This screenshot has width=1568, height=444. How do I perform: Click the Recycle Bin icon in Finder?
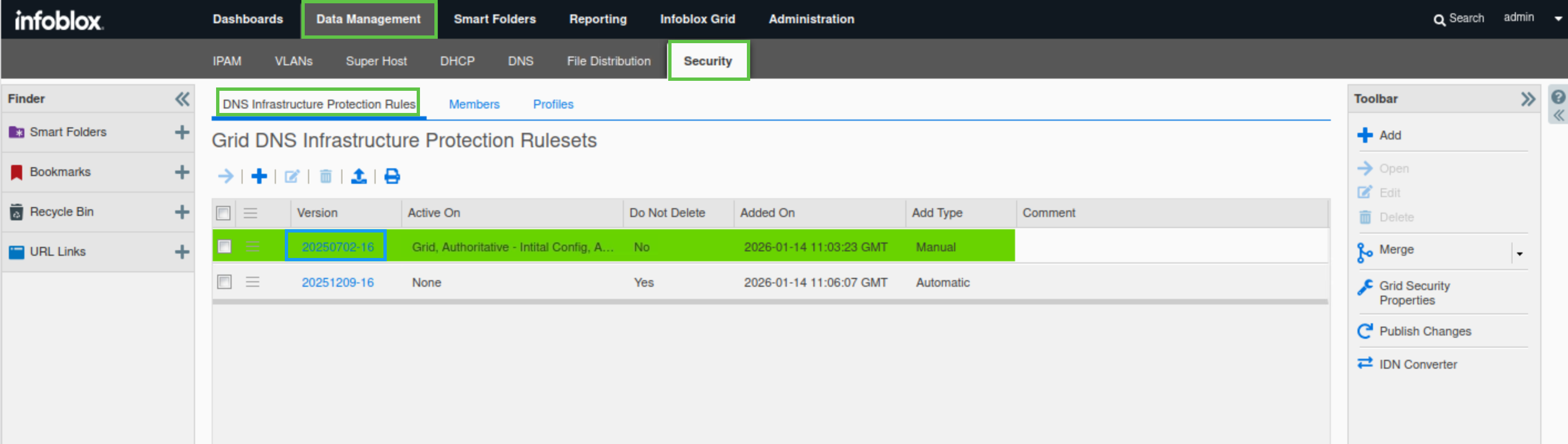[17, 211]
